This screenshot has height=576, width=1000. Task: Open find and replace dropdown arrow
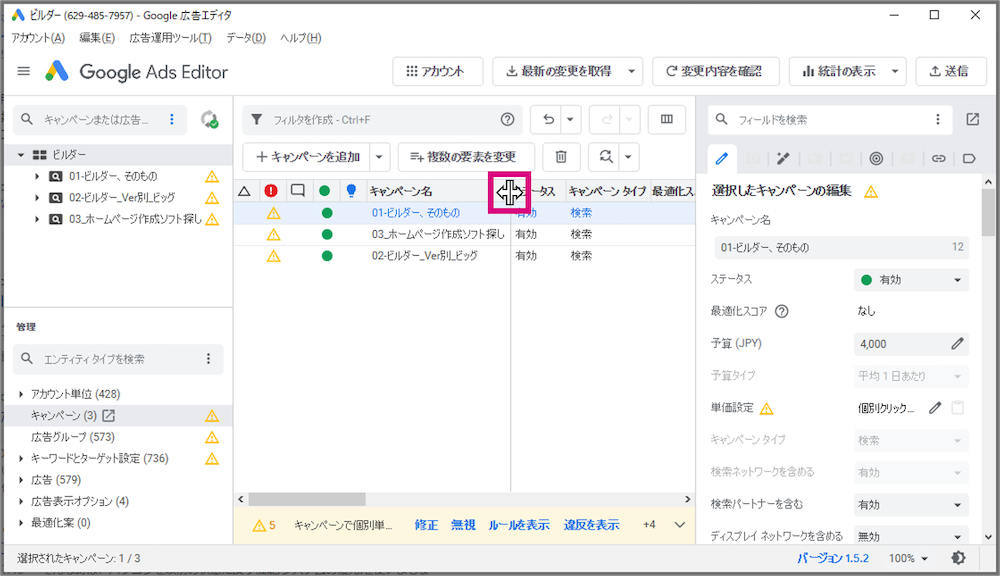coord(628,157)
